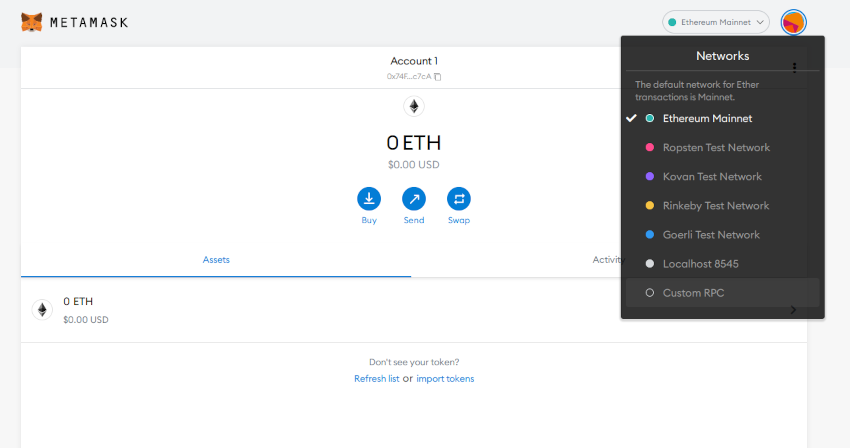Viewport: 850px width, 448px height.
Task: Select Localhost 8545 network
Action: pyautogui.click(x=722, y=264)
